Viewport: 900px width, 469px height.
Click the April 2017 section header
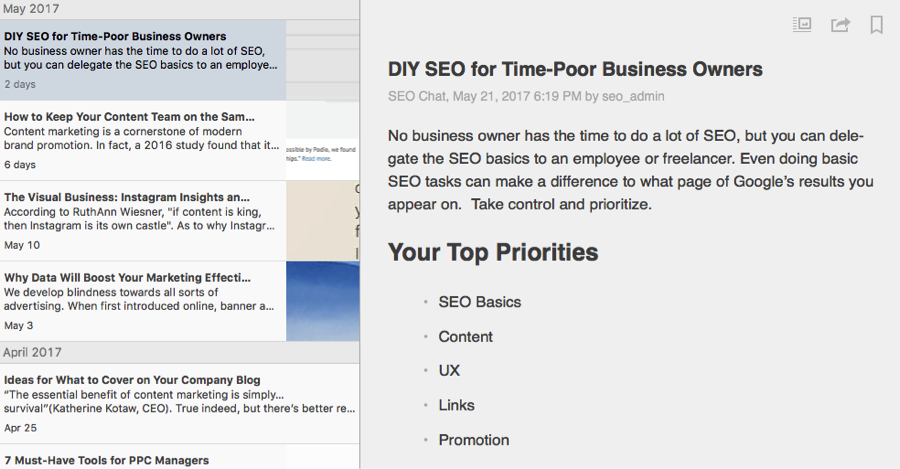[180, 352]
